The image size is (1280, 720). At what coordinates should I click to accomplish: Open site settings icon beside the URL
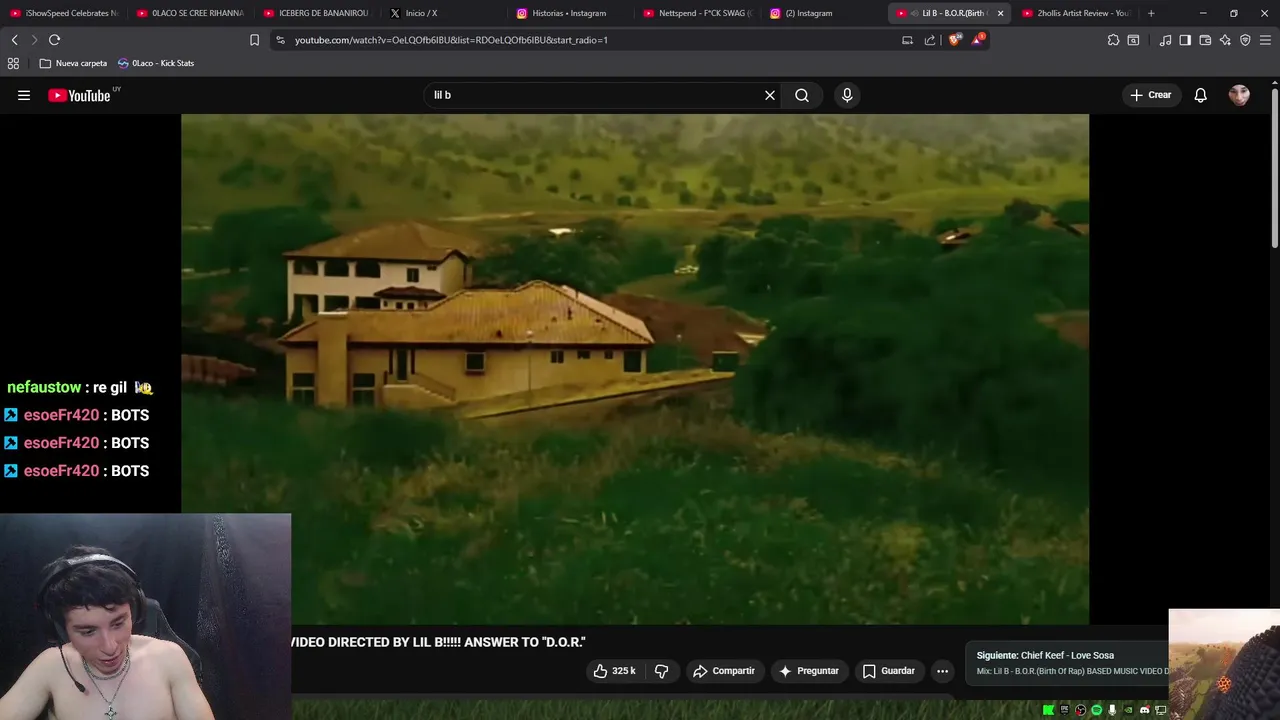click(280, 40)
